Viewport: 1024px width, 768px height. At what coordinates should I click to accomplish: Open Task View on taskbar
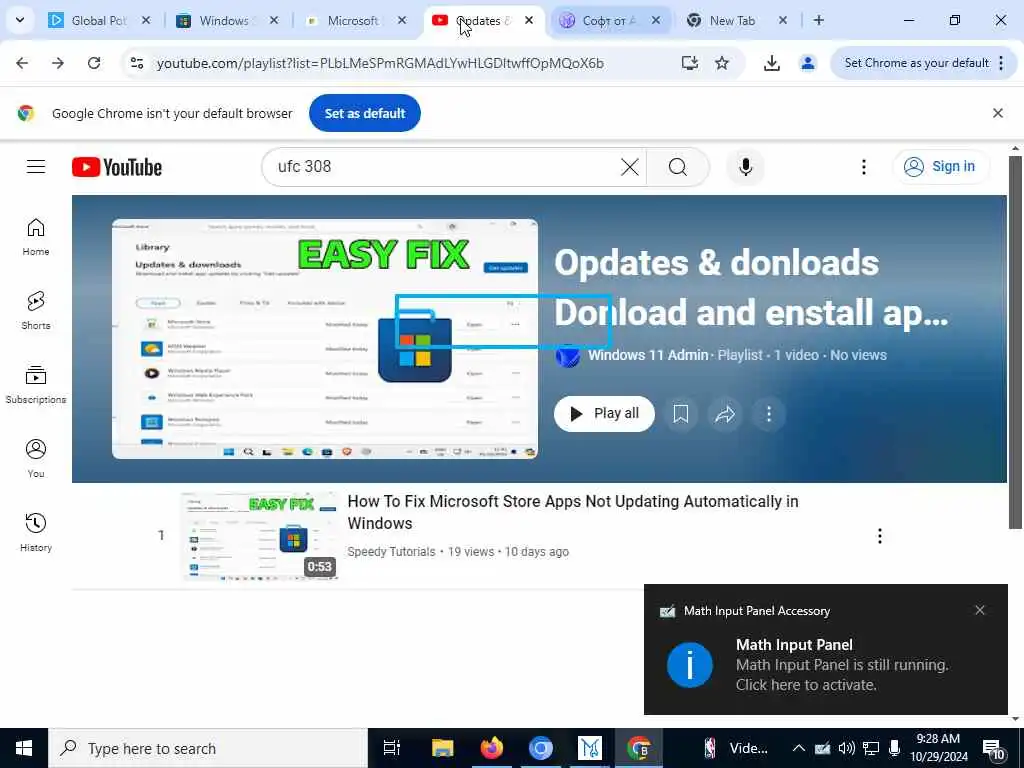[392, 748]
